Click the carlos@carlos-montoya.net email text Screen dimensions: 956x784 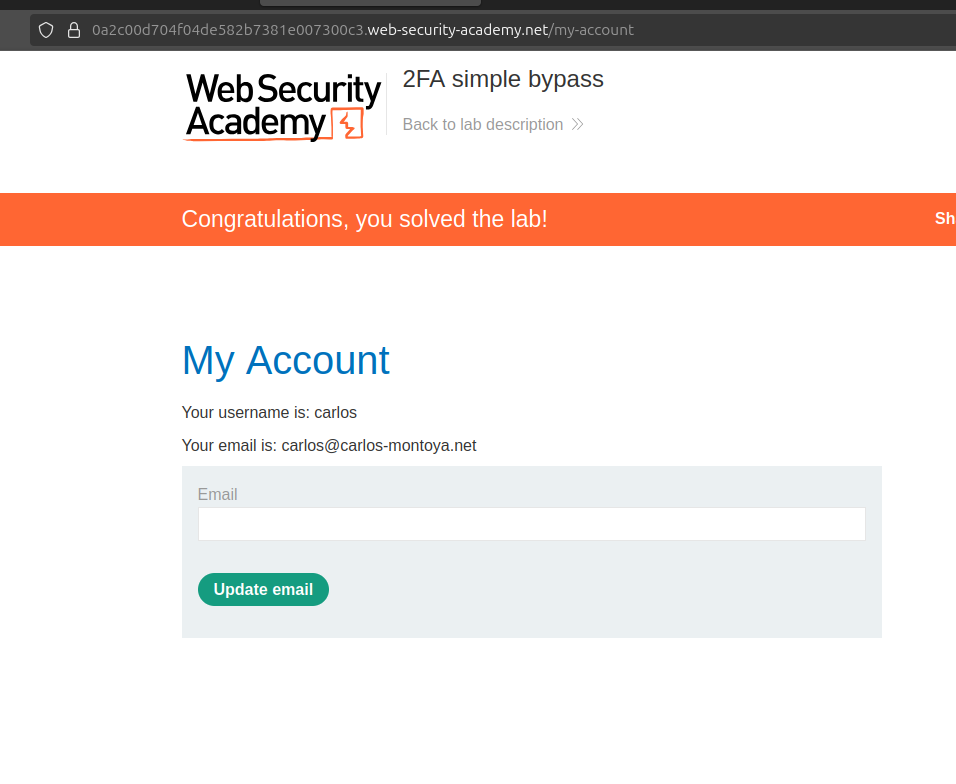tap(378, 446)
